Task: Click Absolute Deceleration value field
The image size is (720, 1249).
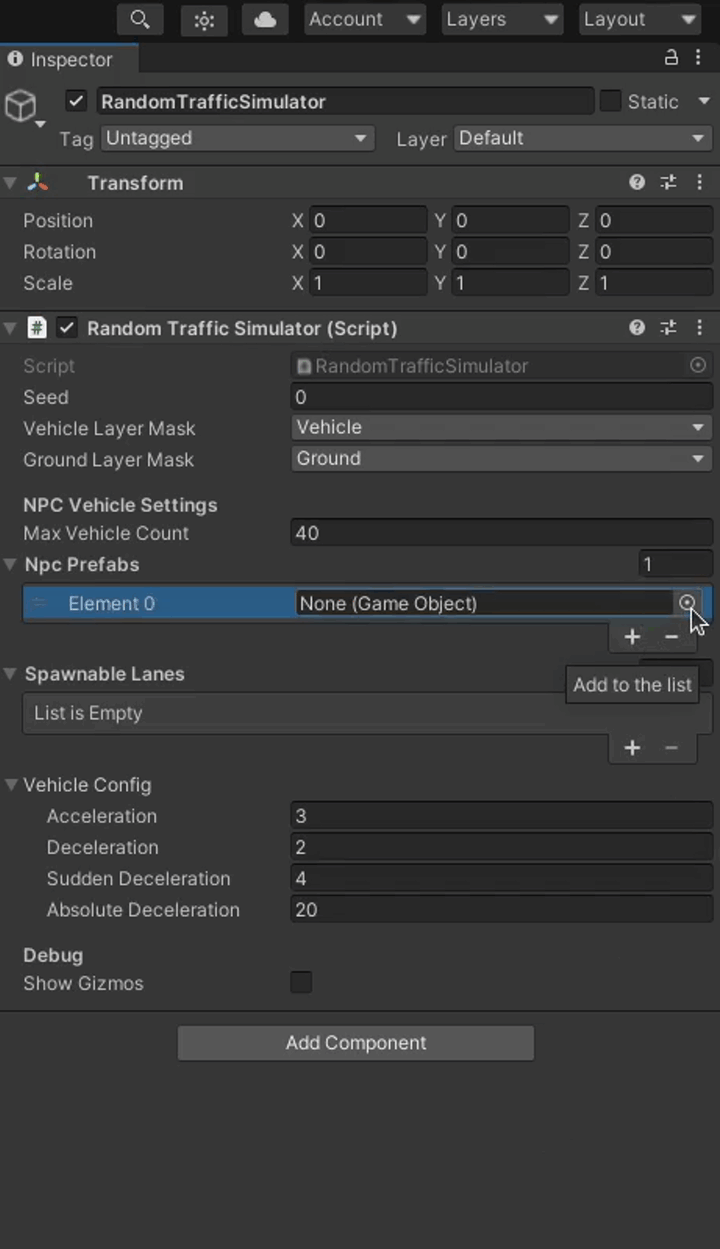Action: pyautogui.click(x=502, y=909)
